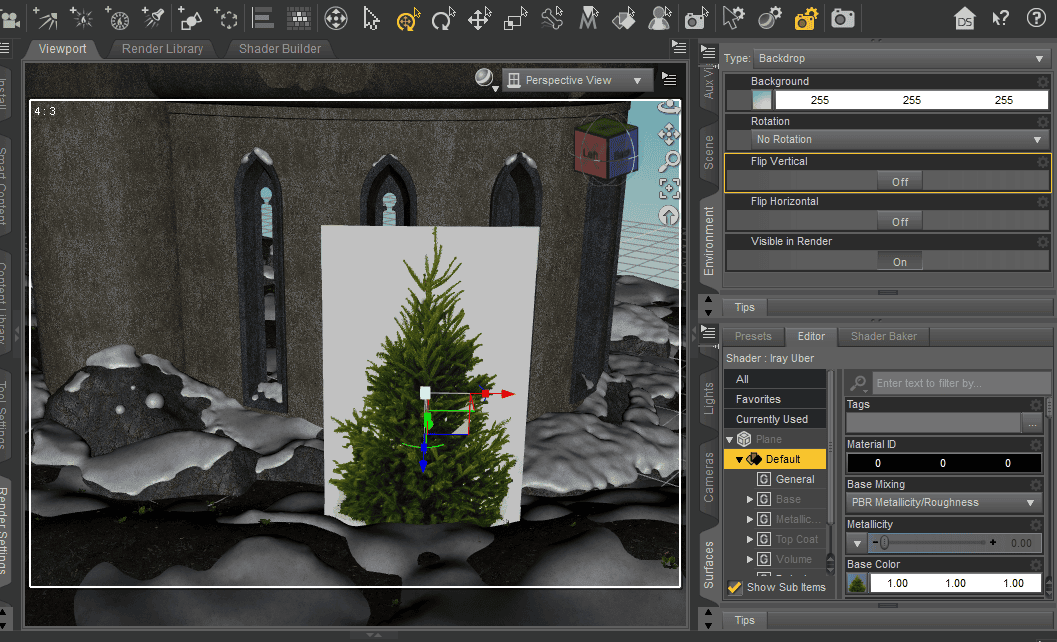Activate the Node Selection arrow tool
Image resolution: width=1057 pixels, height=642 pixels.
click(371, 18)
